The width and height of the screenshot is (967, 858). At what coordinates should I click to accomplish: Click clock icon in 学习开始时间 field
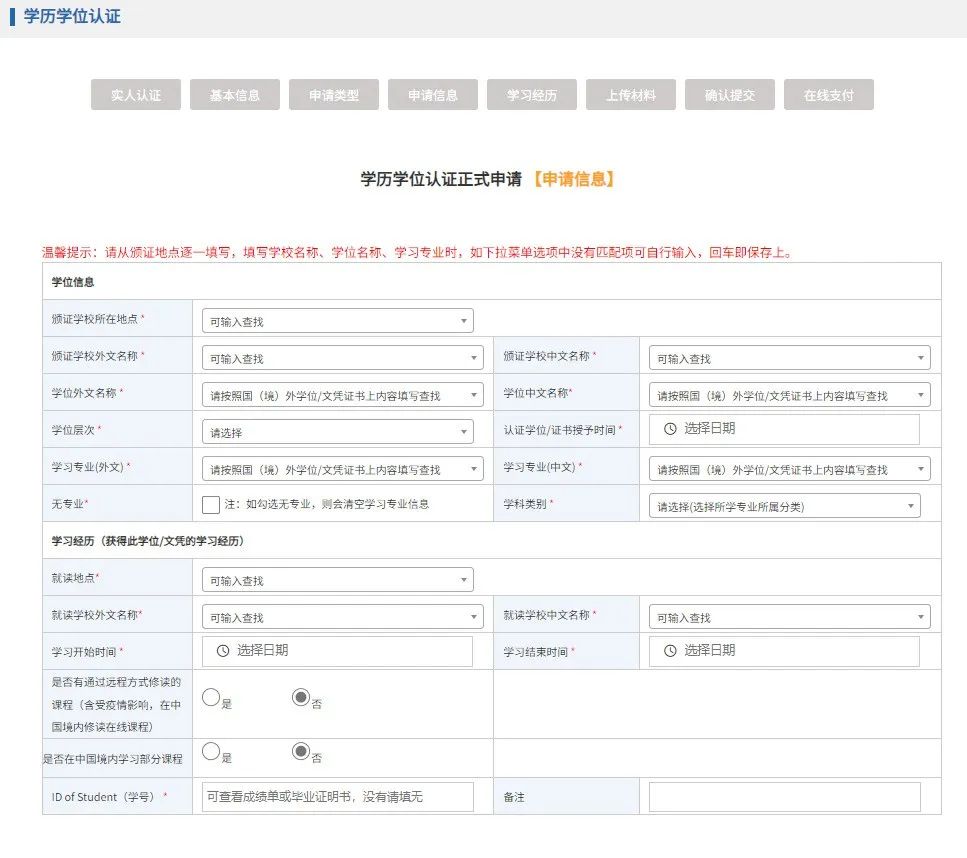coord(222,650)
